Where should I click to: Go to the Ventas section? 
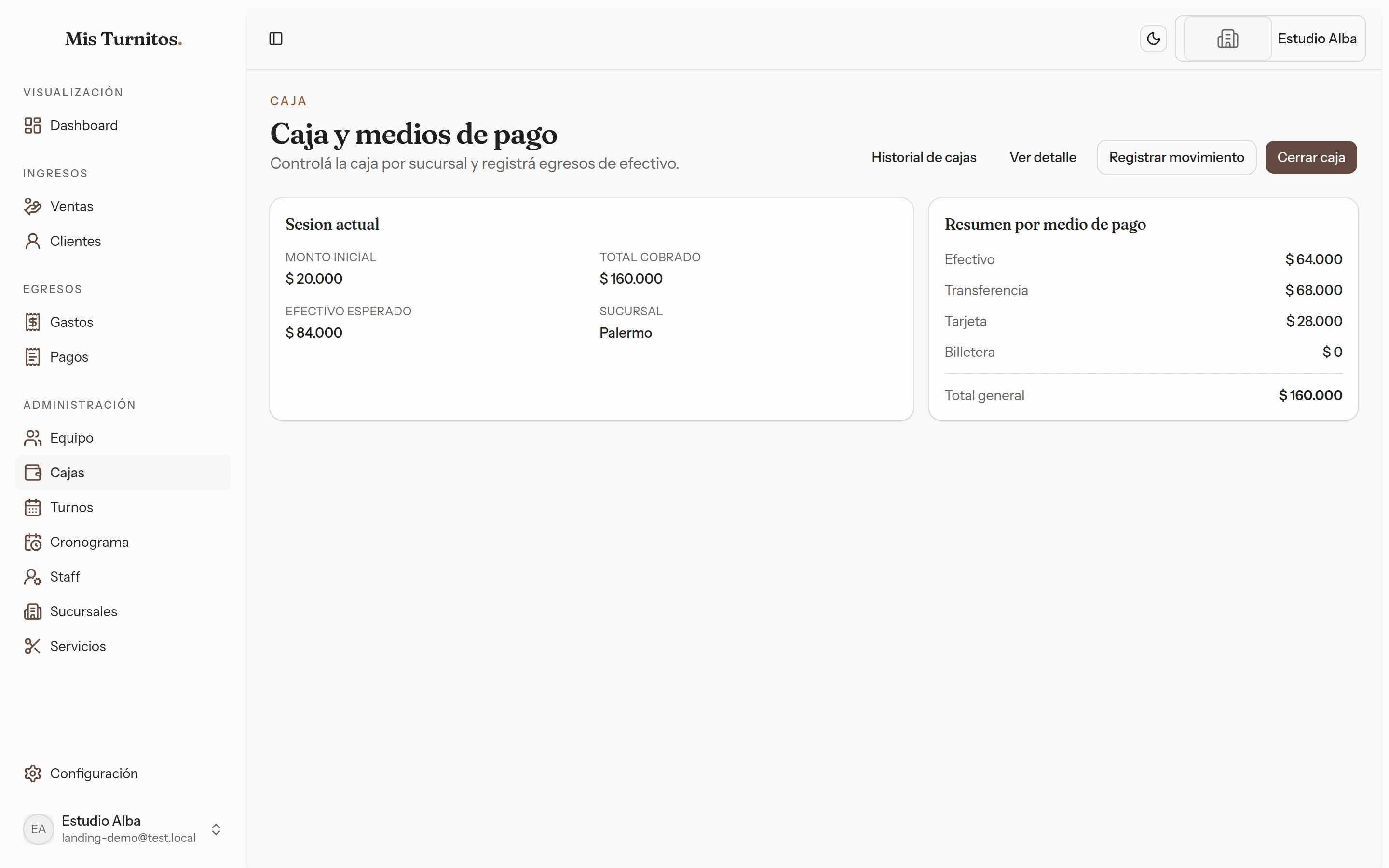[123, 206]
